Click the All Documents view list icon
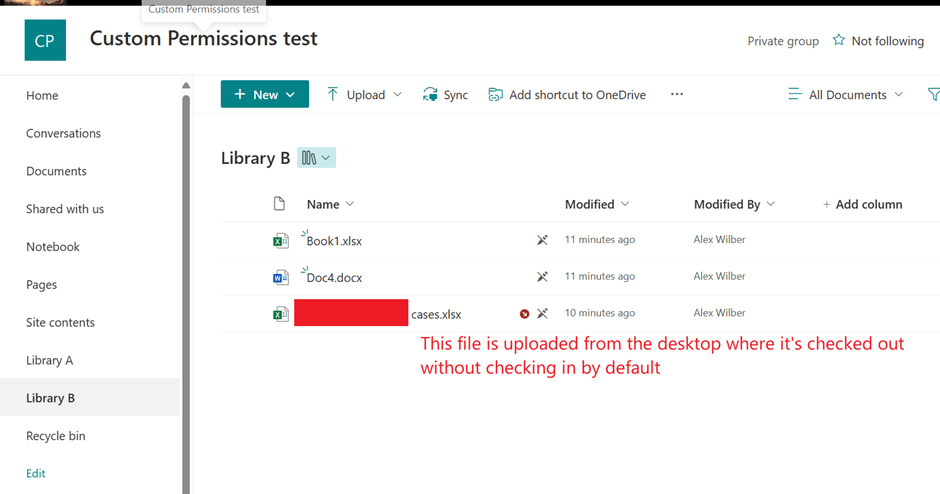 point(795,94)
